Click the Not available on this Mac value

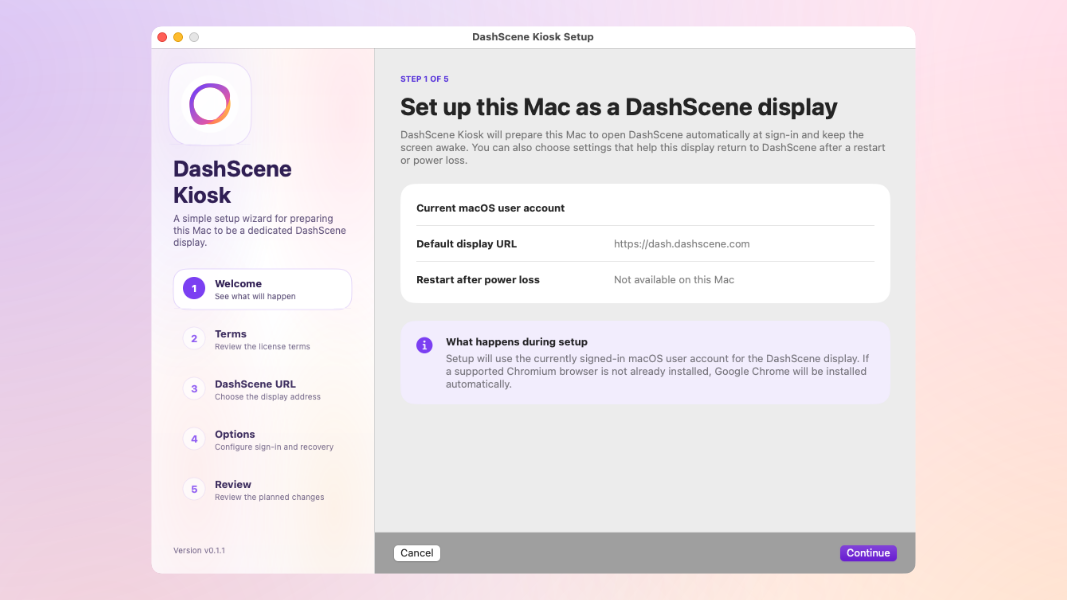coord(674,280)
